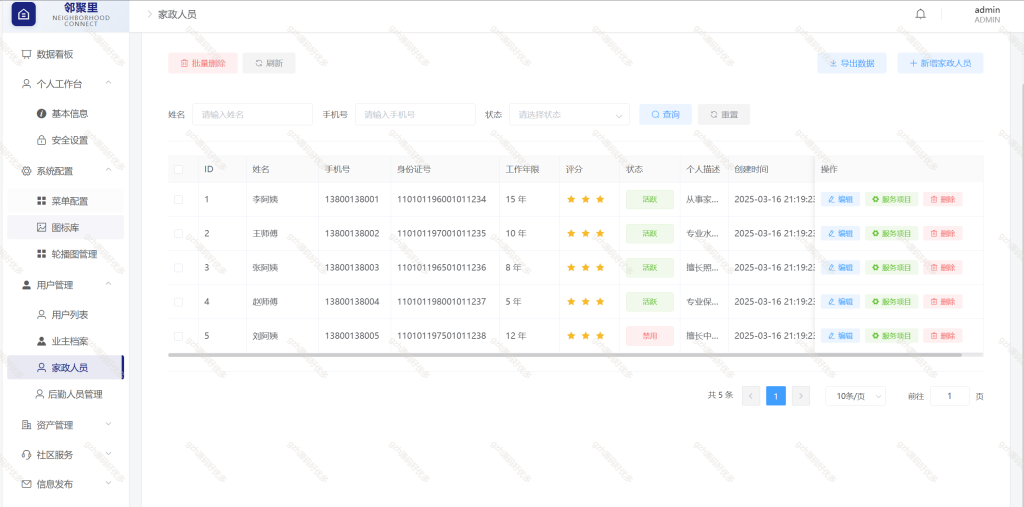Screen dimensions: 1024x507
Task: Open the notification bell
Action: click(920, 14)
